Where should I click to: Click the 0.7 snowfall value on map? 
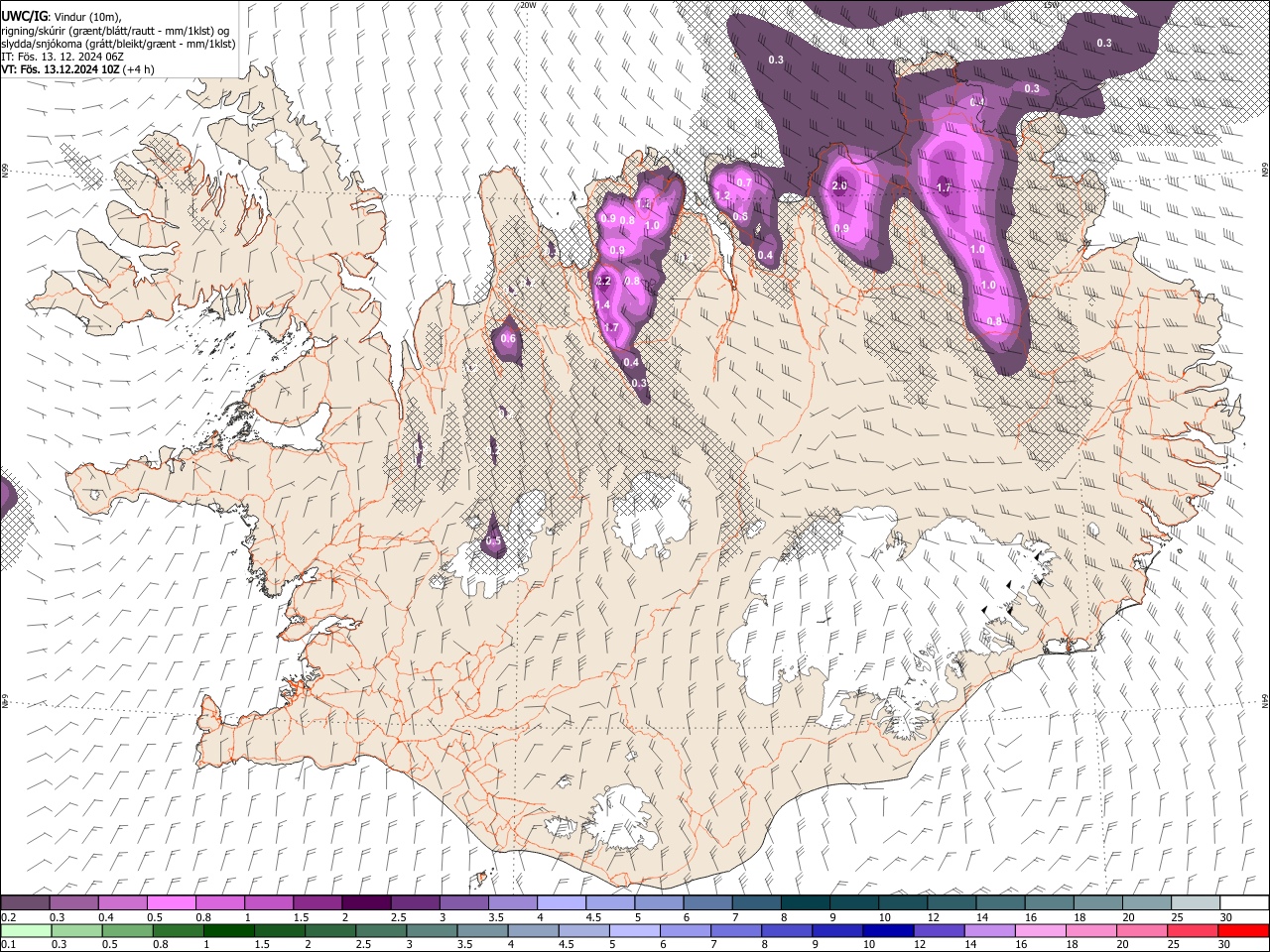coord(744,183)
